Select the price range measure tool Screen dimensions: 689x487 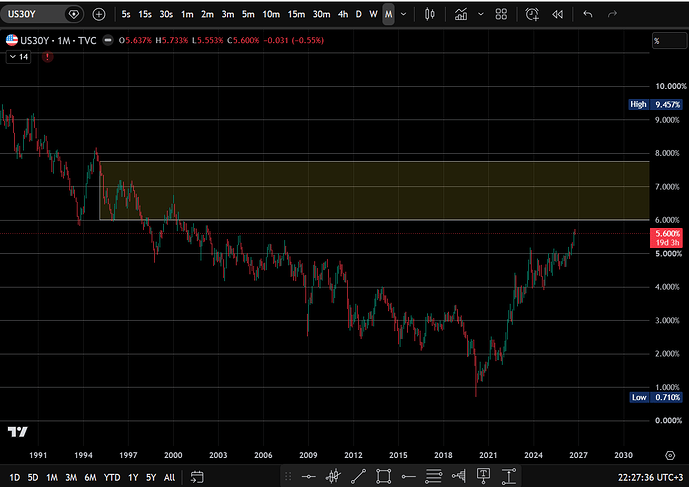pyautogui.click(x=508, y=476)
